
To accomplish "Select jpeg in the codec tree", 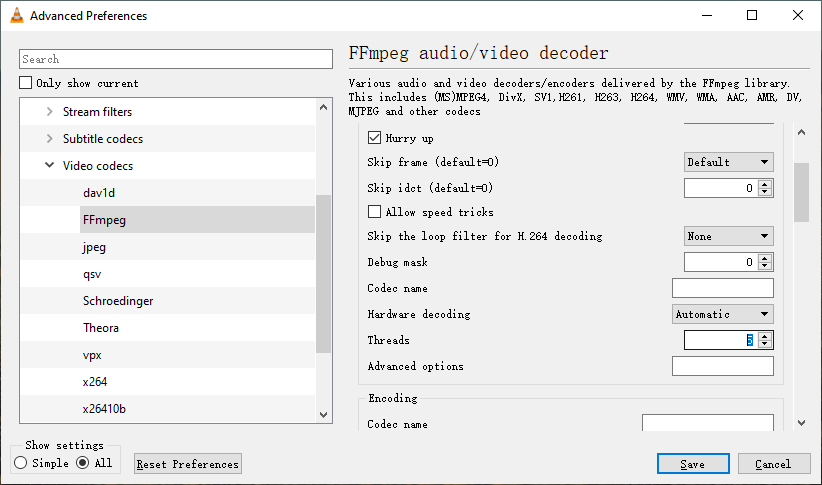I will click(x=94, y=247).
